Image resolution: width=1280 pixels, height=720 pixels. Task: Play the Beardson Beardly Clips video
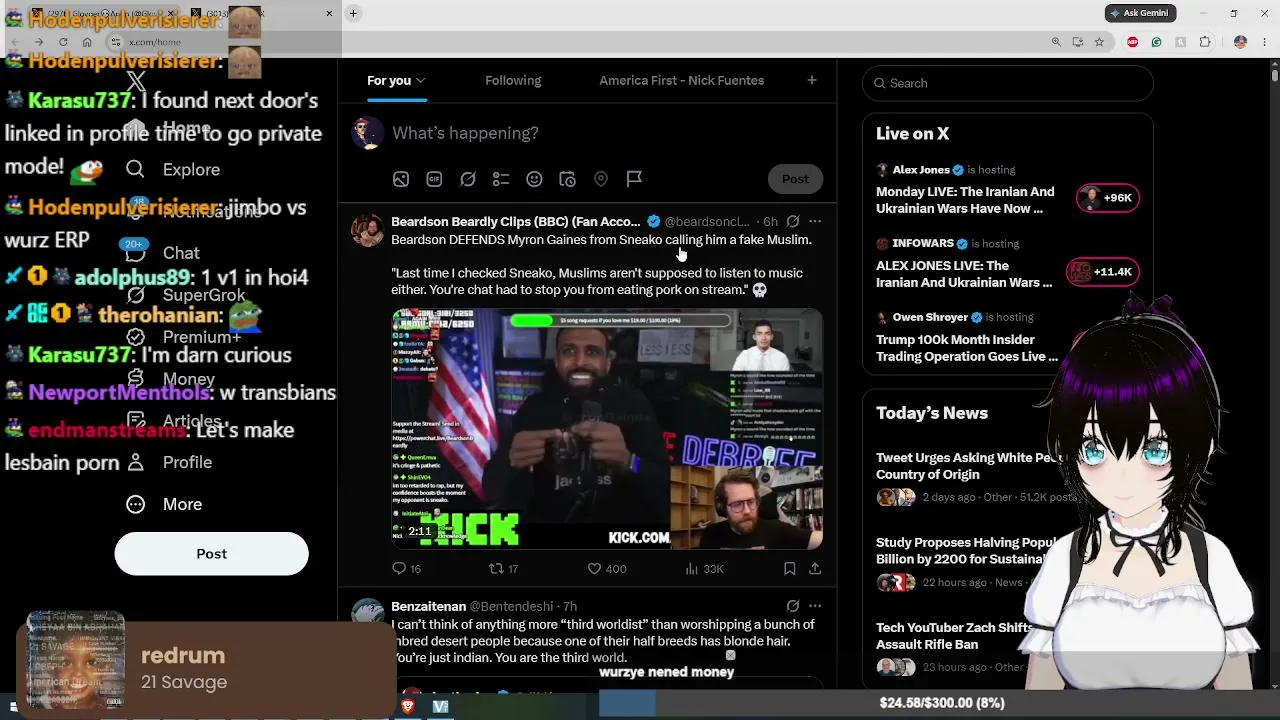pyautogui.click(x=607, y=429)
